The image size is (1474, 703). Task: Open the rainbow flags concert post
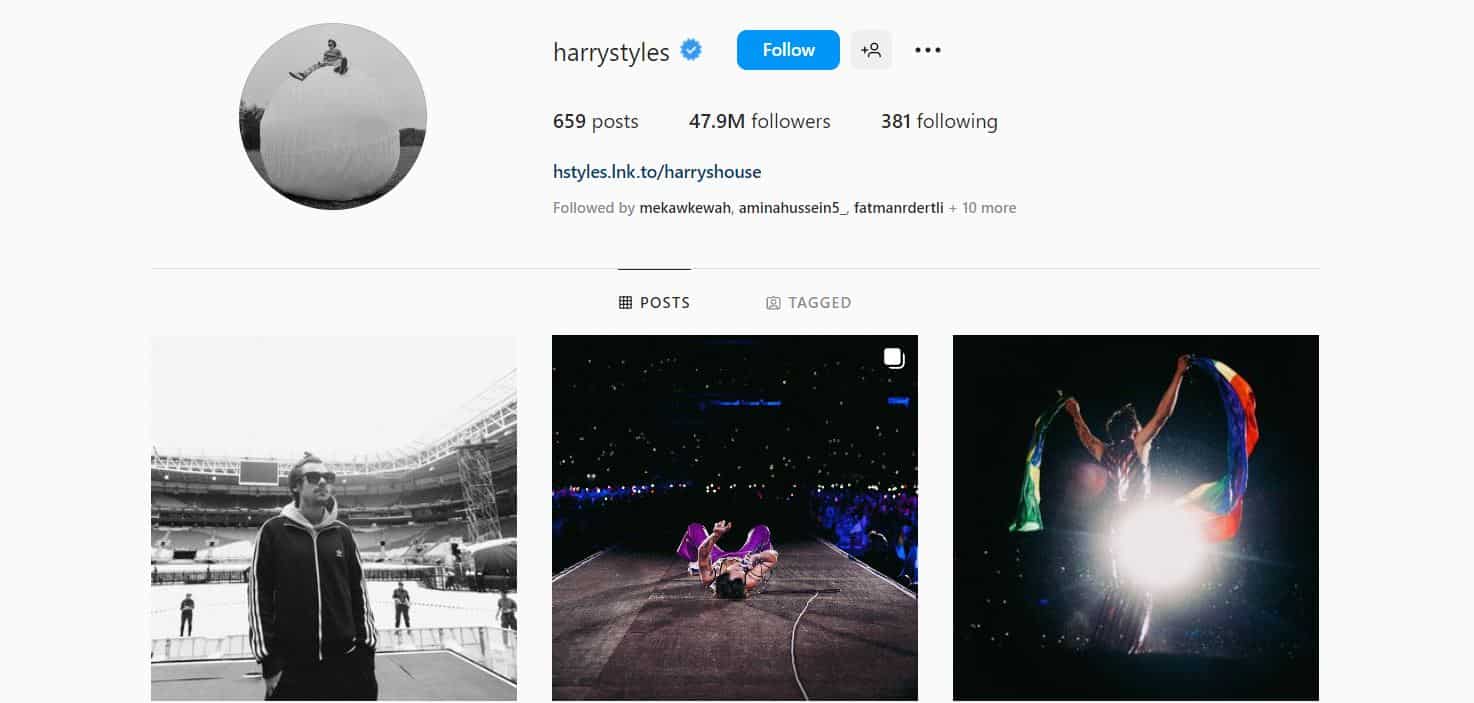pos(1136,518)
